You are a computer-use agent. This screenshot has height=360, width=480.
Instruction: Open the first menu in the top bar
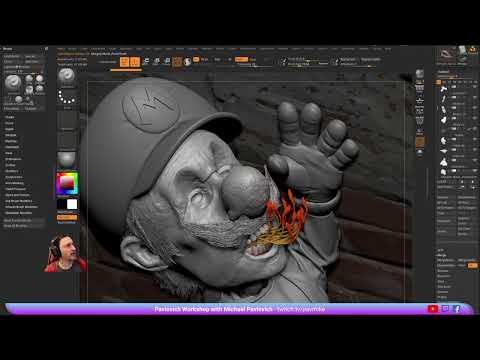(x=60, y=49)
